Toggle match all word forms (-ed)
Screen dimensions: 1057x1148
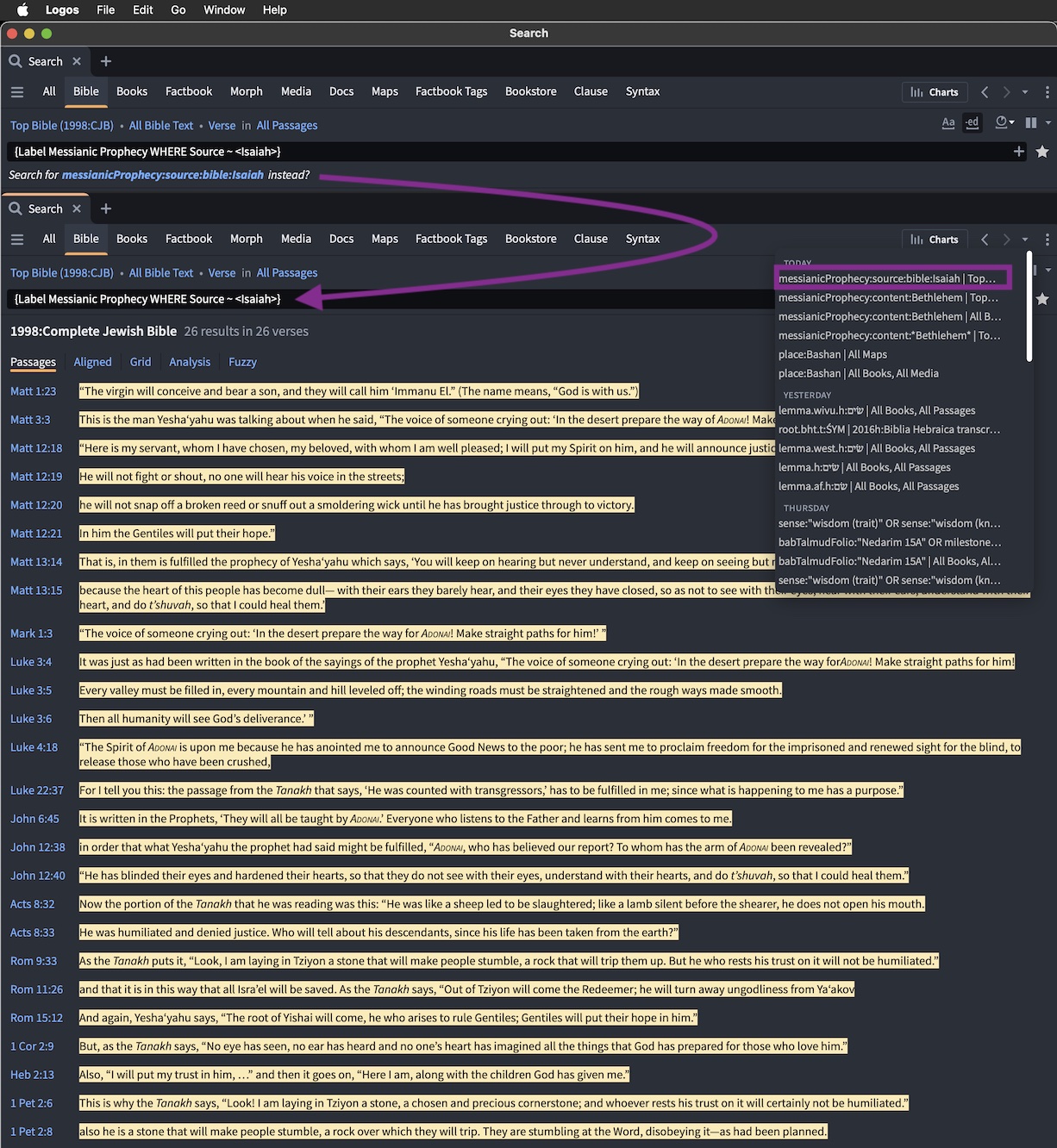click(x=972, y=122)
